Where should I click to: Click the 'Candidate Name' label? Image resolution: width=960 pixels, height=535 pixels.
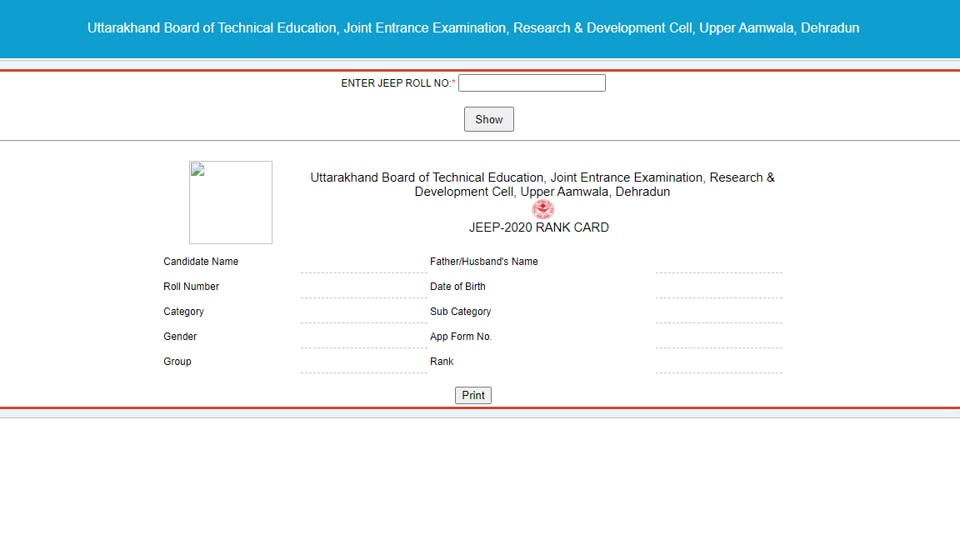click(x=201, y=261)
